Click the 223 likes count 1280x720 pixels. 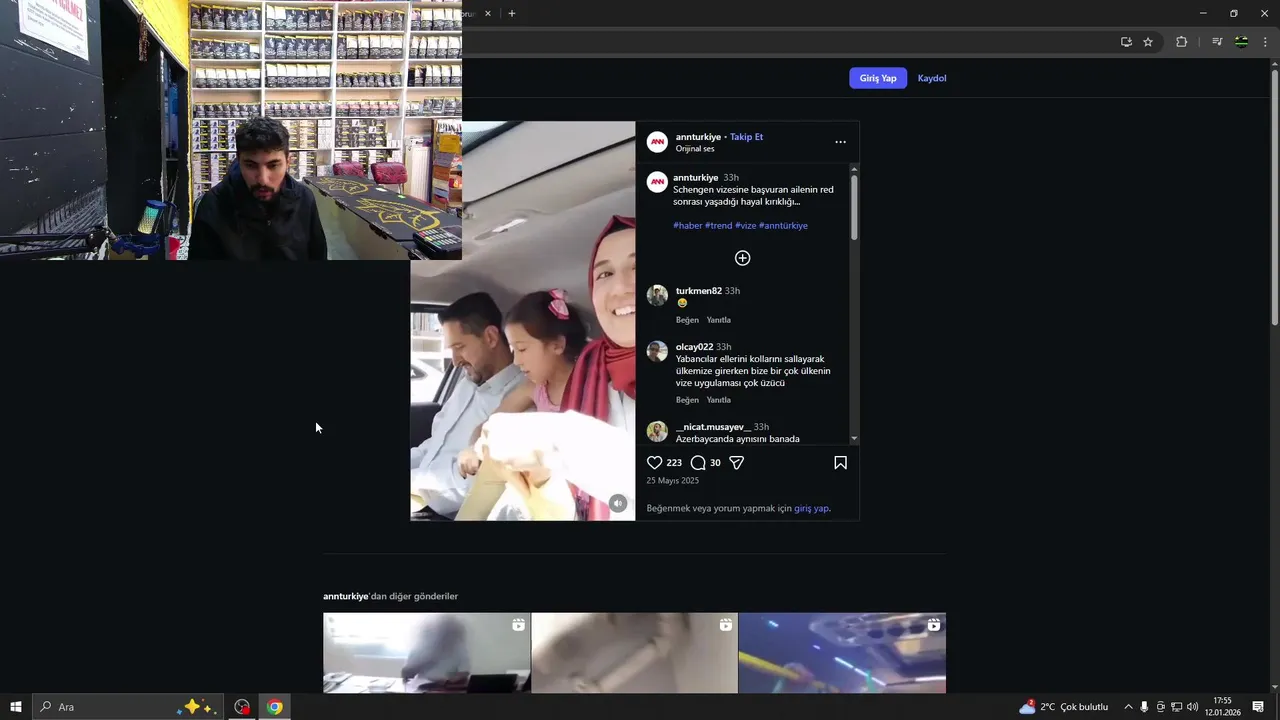674,463
